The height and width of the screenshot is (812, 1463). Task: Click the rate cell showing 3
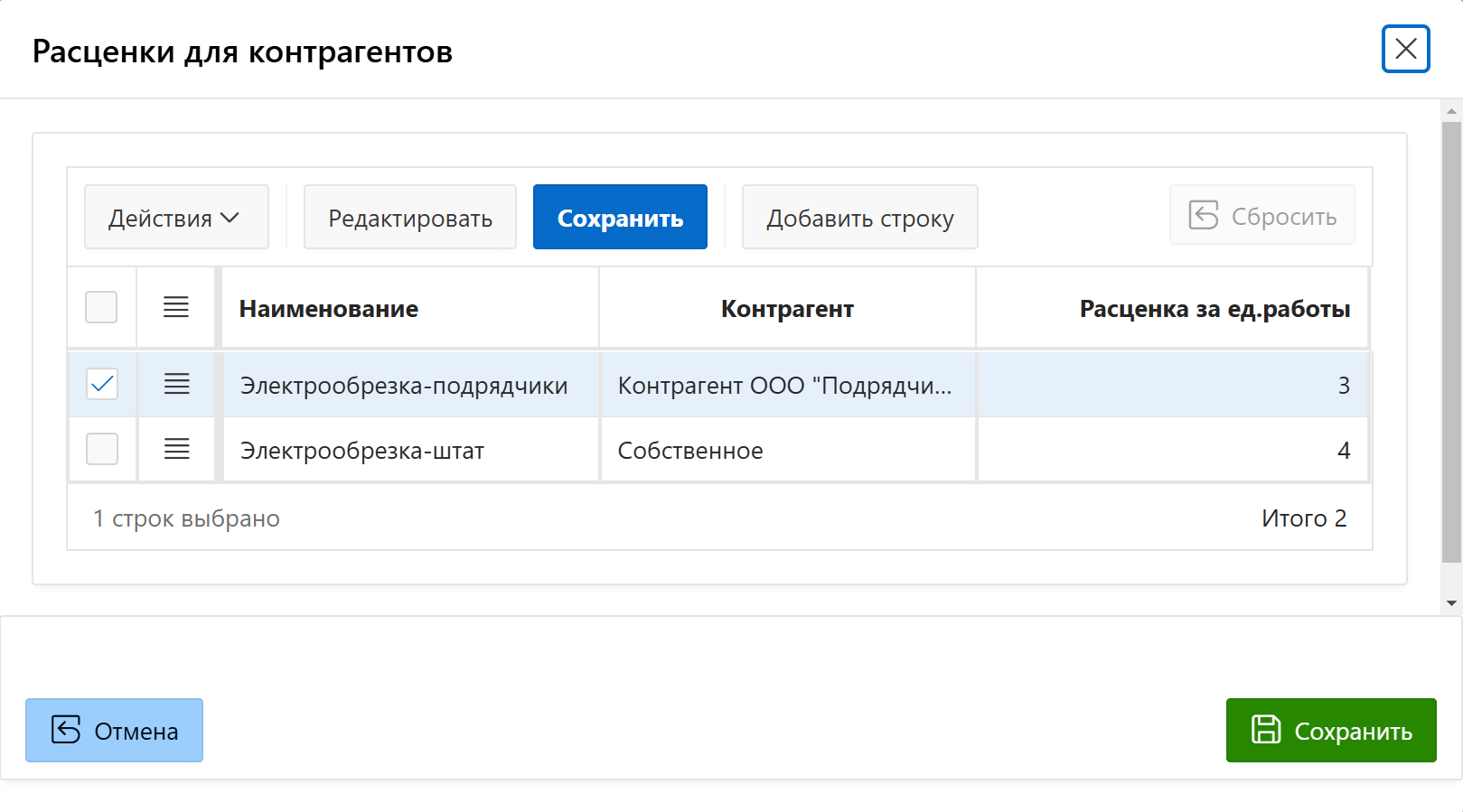(1172, 385)
